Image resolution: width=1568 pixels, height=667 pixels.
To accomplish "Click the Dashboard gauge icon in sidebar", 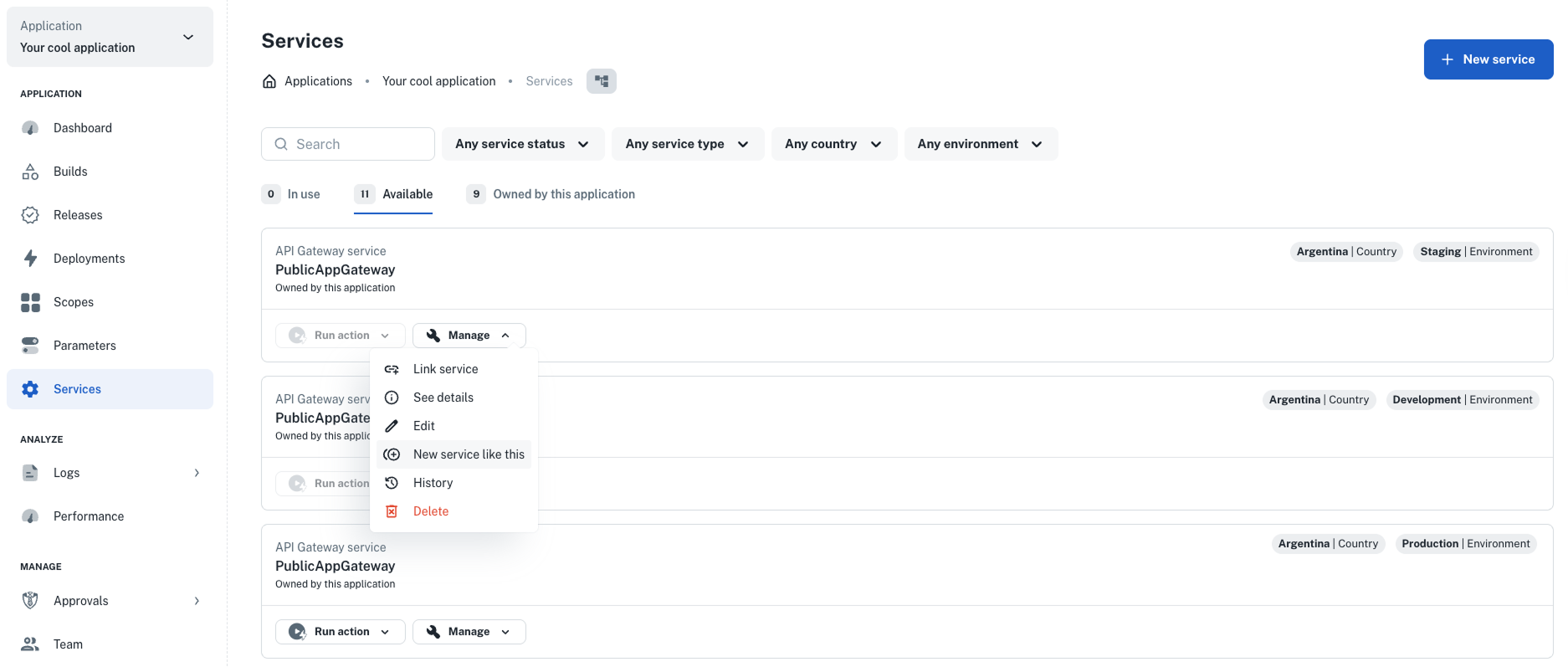I will click(x=30, y=128).
